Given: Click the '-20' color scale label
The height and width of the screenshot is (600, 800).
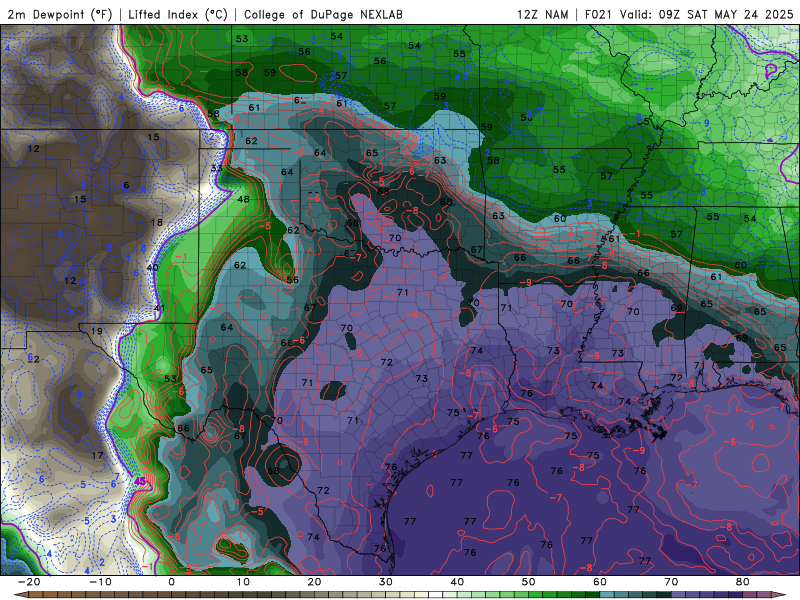Looking at the screenshot, I should pyautogui.click(x=29, y=582).
